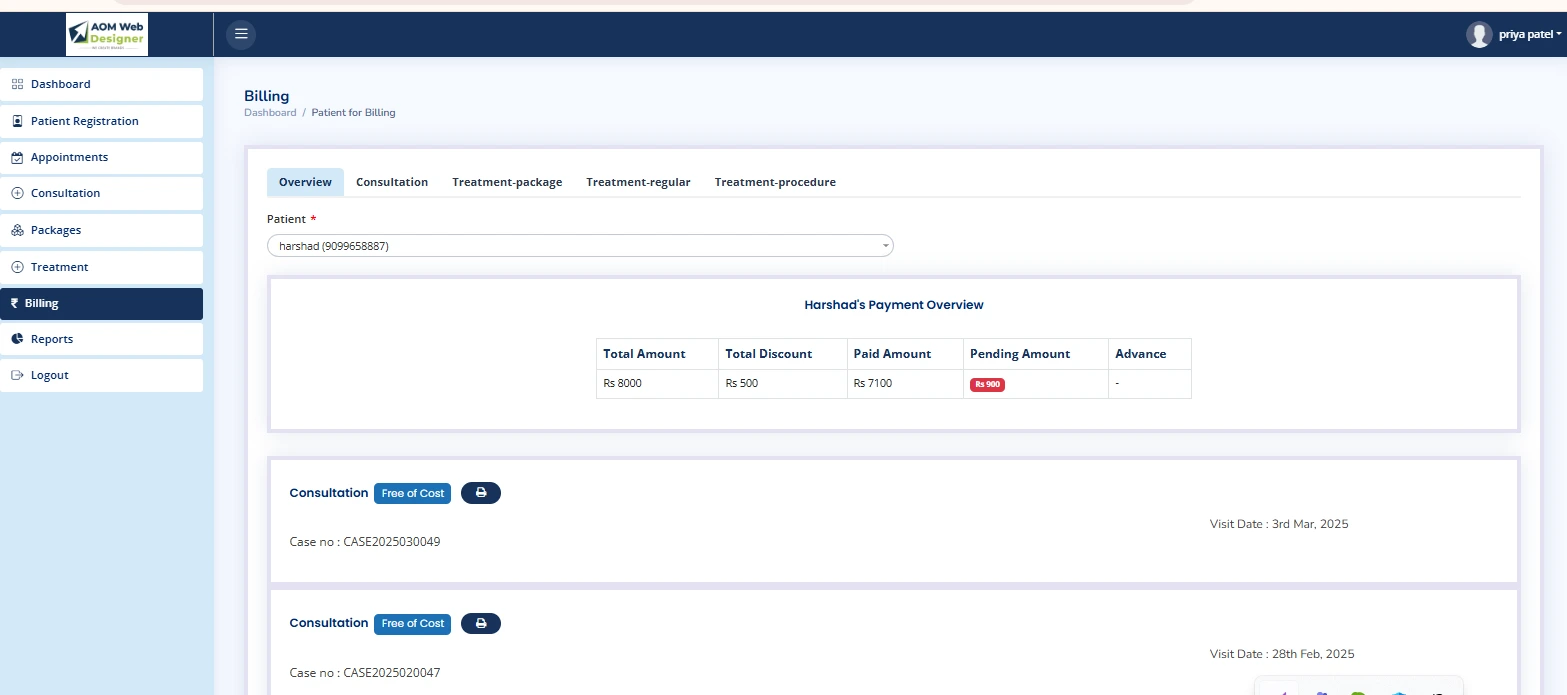Click the Rs 900 pending amount badge
This screenshot has width=1567, height=695.
coord(987,383)
